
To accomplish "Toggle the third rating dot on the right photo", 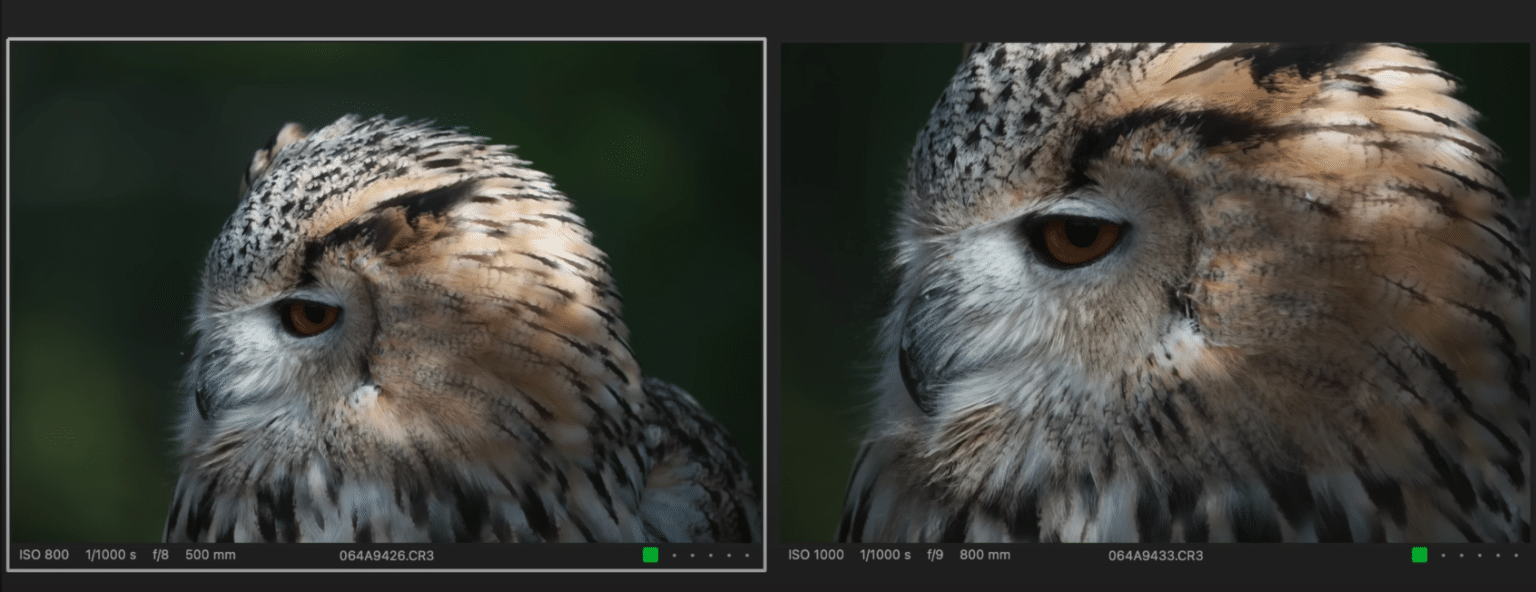I will 1480,556.
